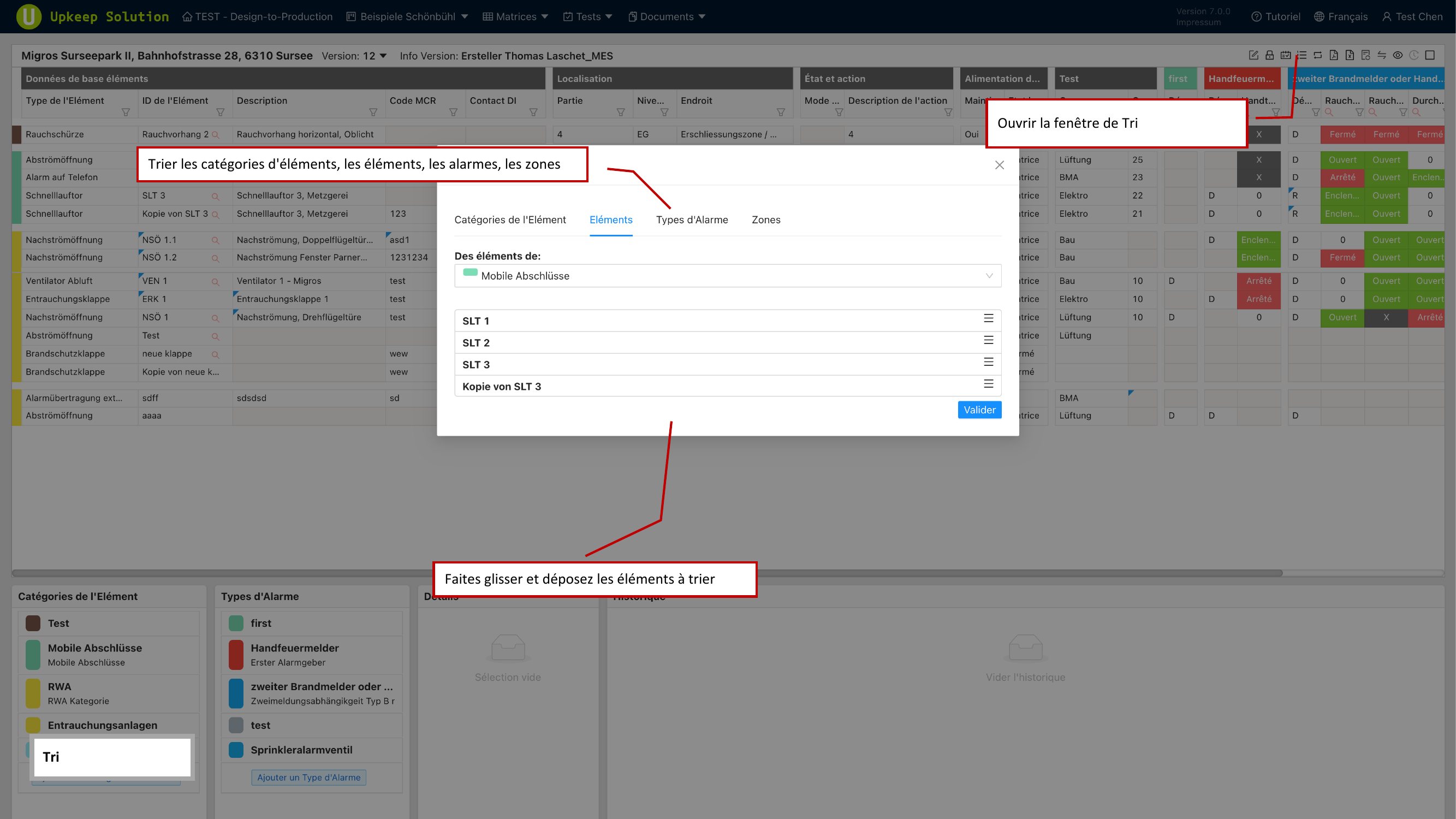1456x819 pixels.
Task: Switch to the Zones tab
Action: pyautogui.click(x=765, y=220)
